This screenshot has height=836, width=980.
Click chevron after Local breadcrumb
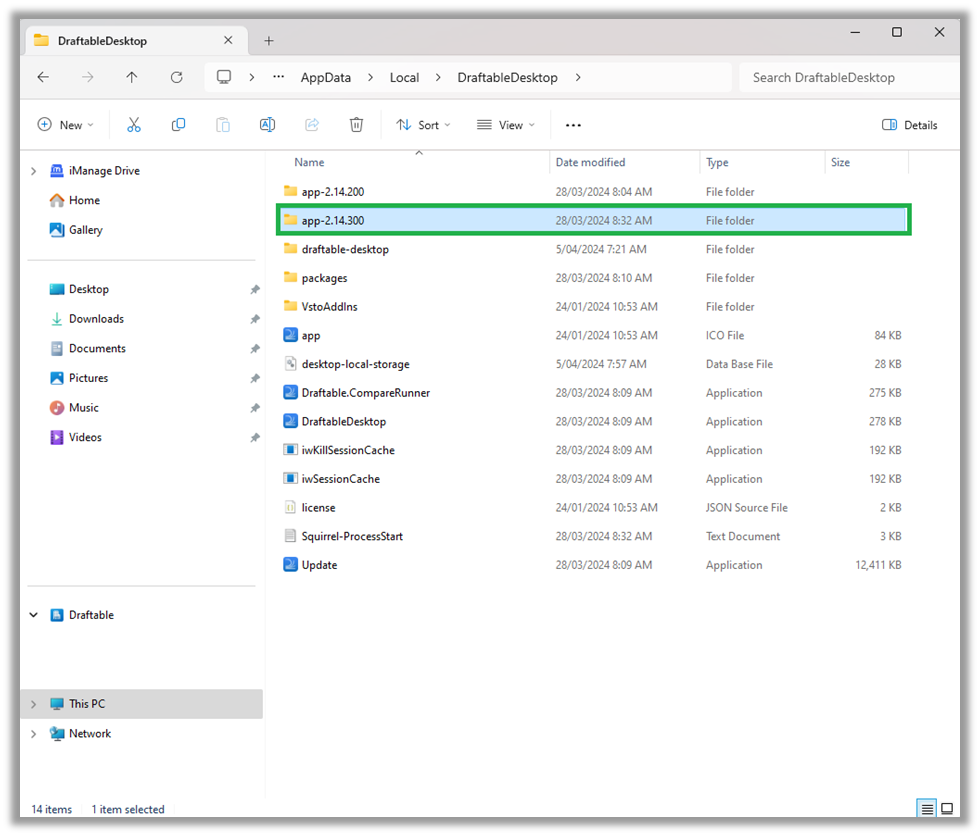coord(438,77)
